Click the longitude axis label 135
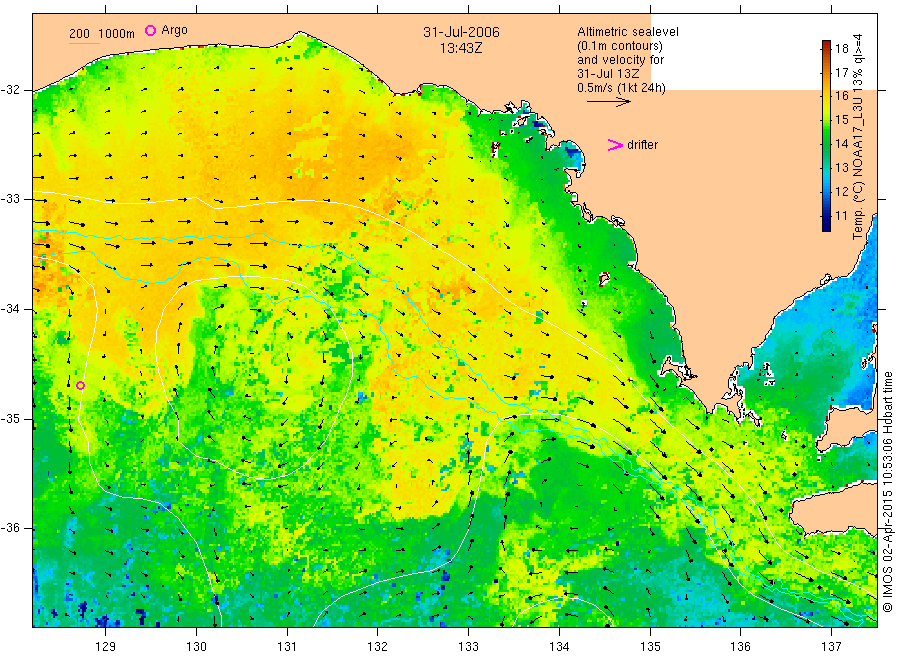 click(x=650, y=647)
